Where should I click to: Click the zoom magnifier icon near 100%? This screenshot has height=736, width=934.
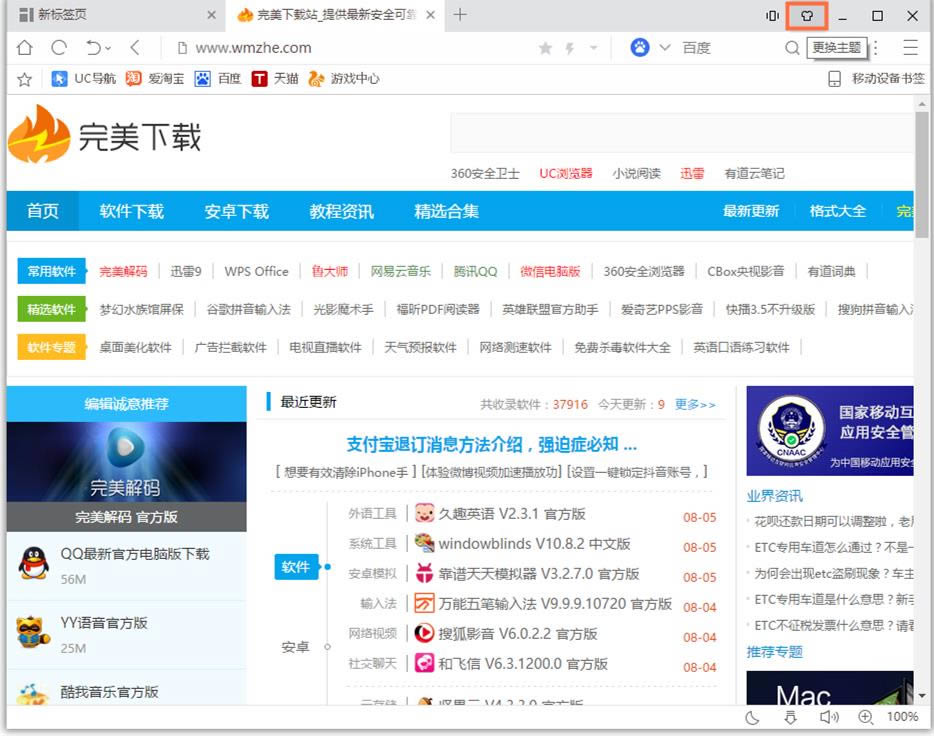(x=865, y=717)
